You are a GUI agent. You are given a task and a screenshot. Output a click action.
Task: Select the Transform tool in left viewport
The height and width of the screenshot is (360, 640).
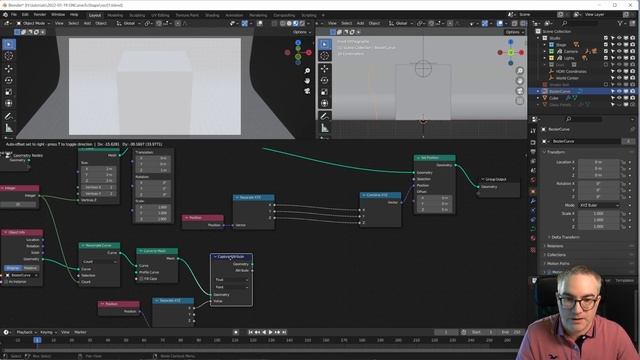pyautogui.click(x=9, y=104)
